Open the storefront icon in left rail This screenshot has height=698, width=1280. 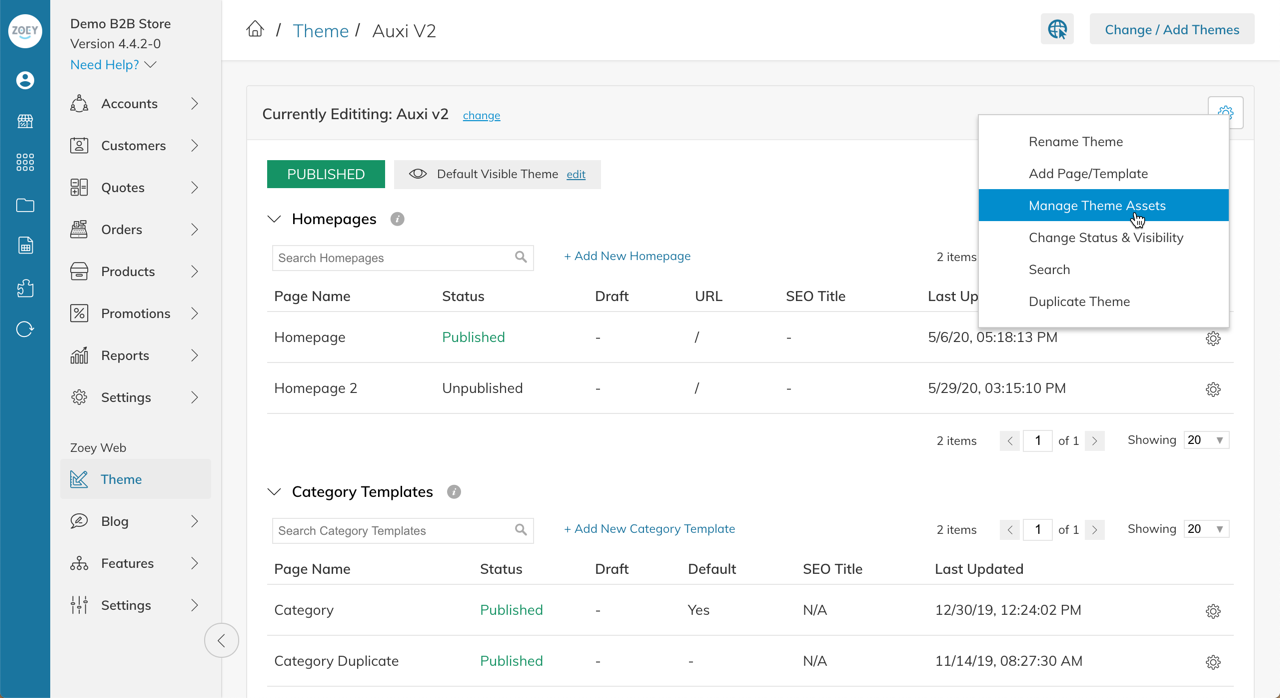tap(25, 121)
